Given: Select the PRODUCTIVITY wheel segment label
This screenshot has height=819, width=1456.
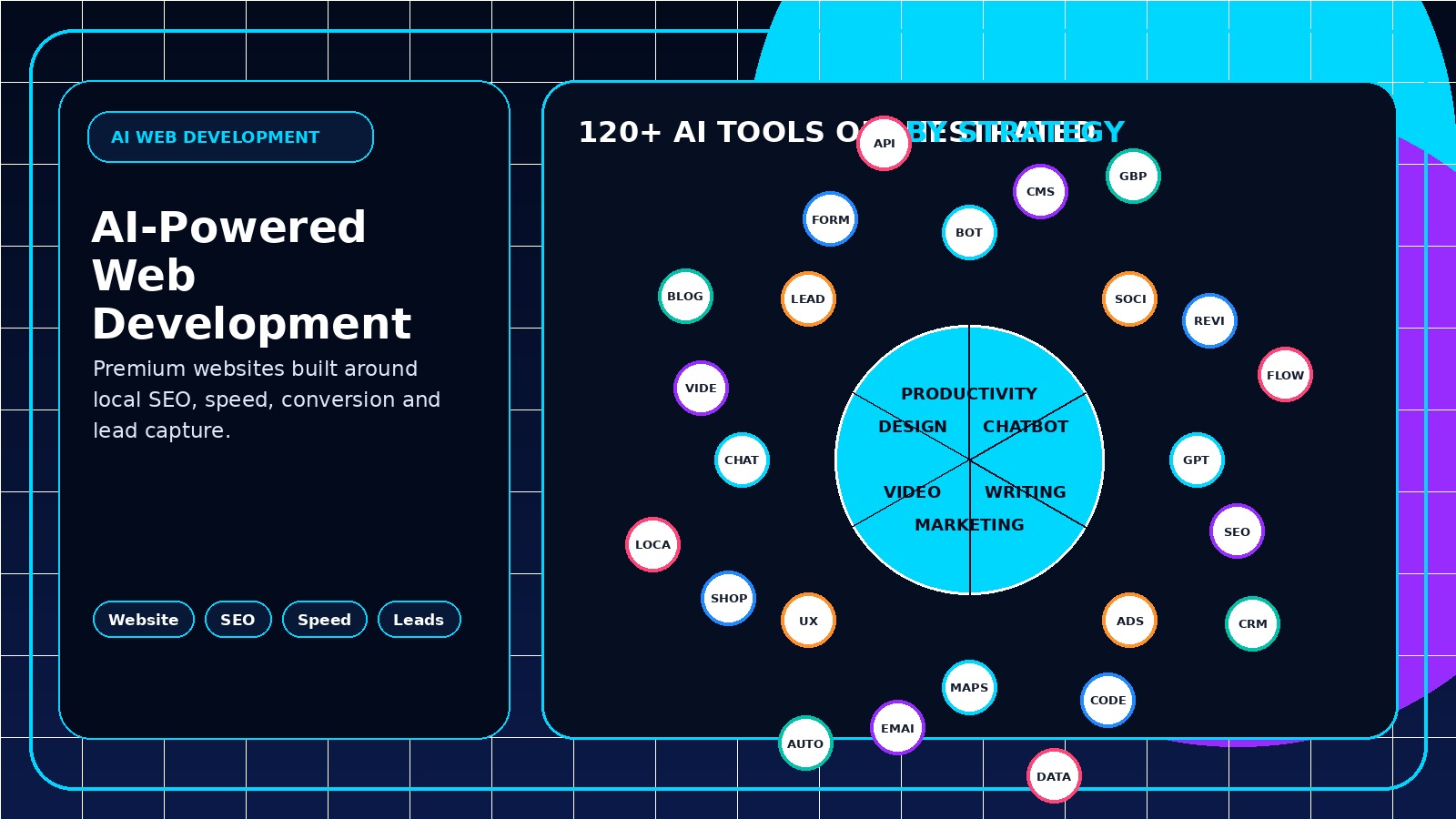Looking at the screenshot, I should click(969, 394).
